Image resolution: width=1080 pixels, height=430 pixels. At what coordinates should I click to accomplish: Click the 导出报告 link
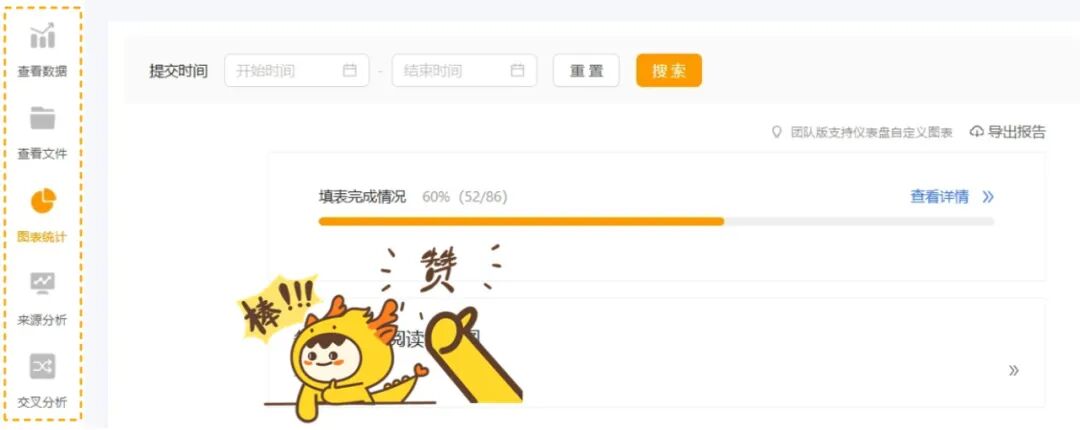pos(1017,132)
